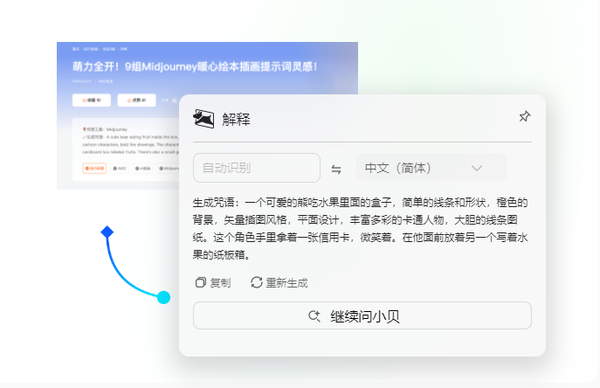Copy the translated text with 复制

(213, 283)
